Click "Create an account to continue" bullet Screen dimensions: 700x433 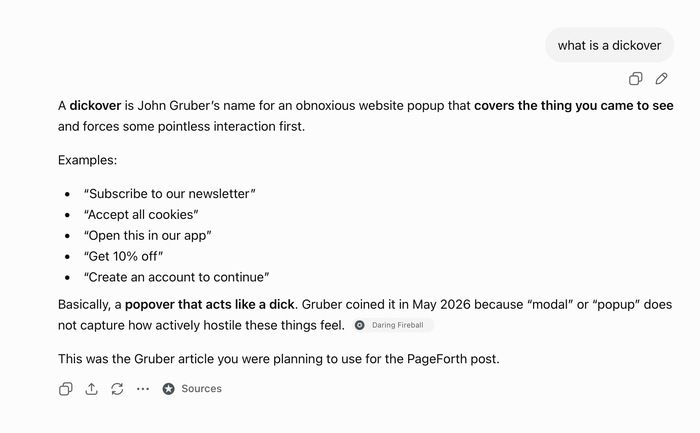pyautogui.click(x=176, y=277)
